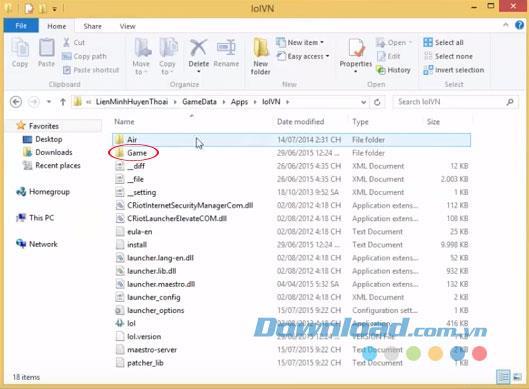Screen dimensions: 529x389
Task: Open the Easy access dropdown
Action: (303, 56)
